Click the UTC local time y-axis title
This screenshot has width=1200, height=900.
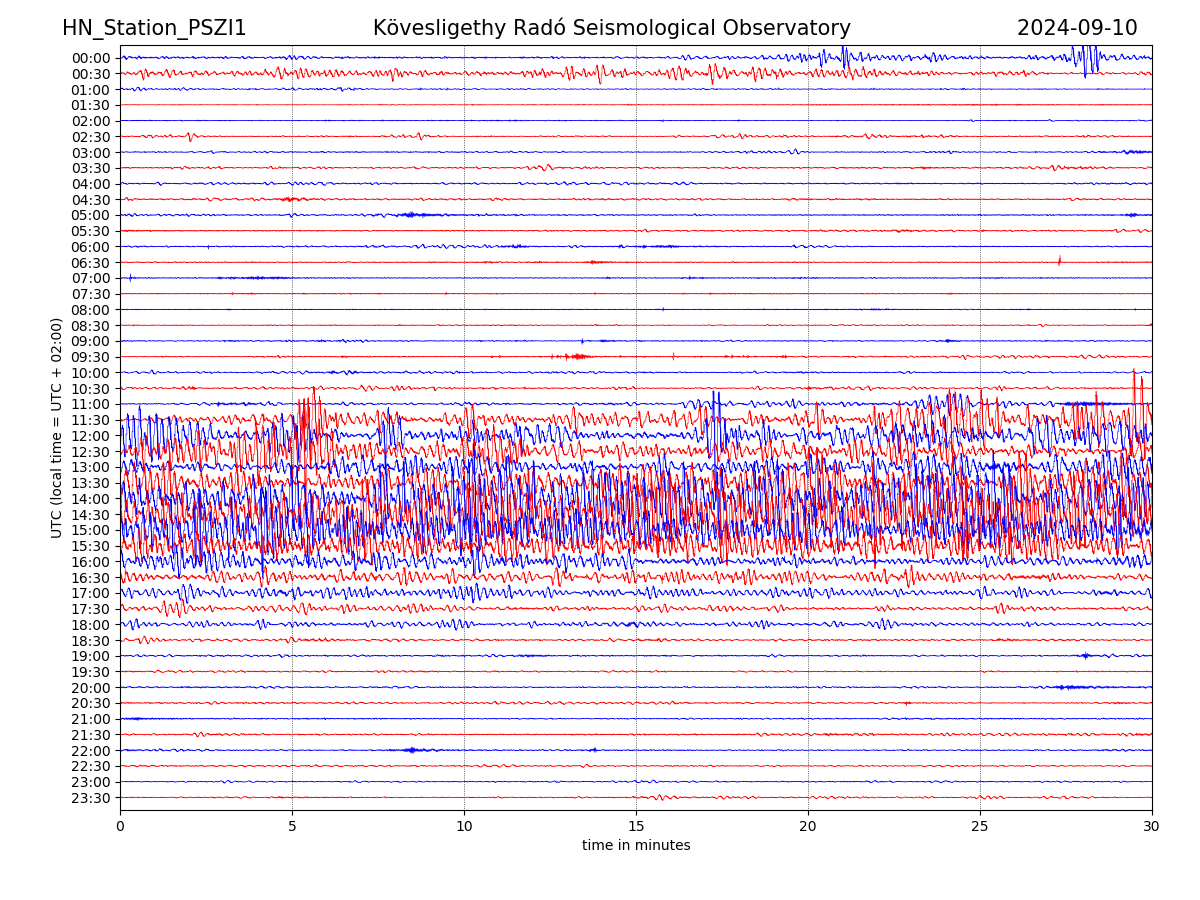(x=57, y=428)
